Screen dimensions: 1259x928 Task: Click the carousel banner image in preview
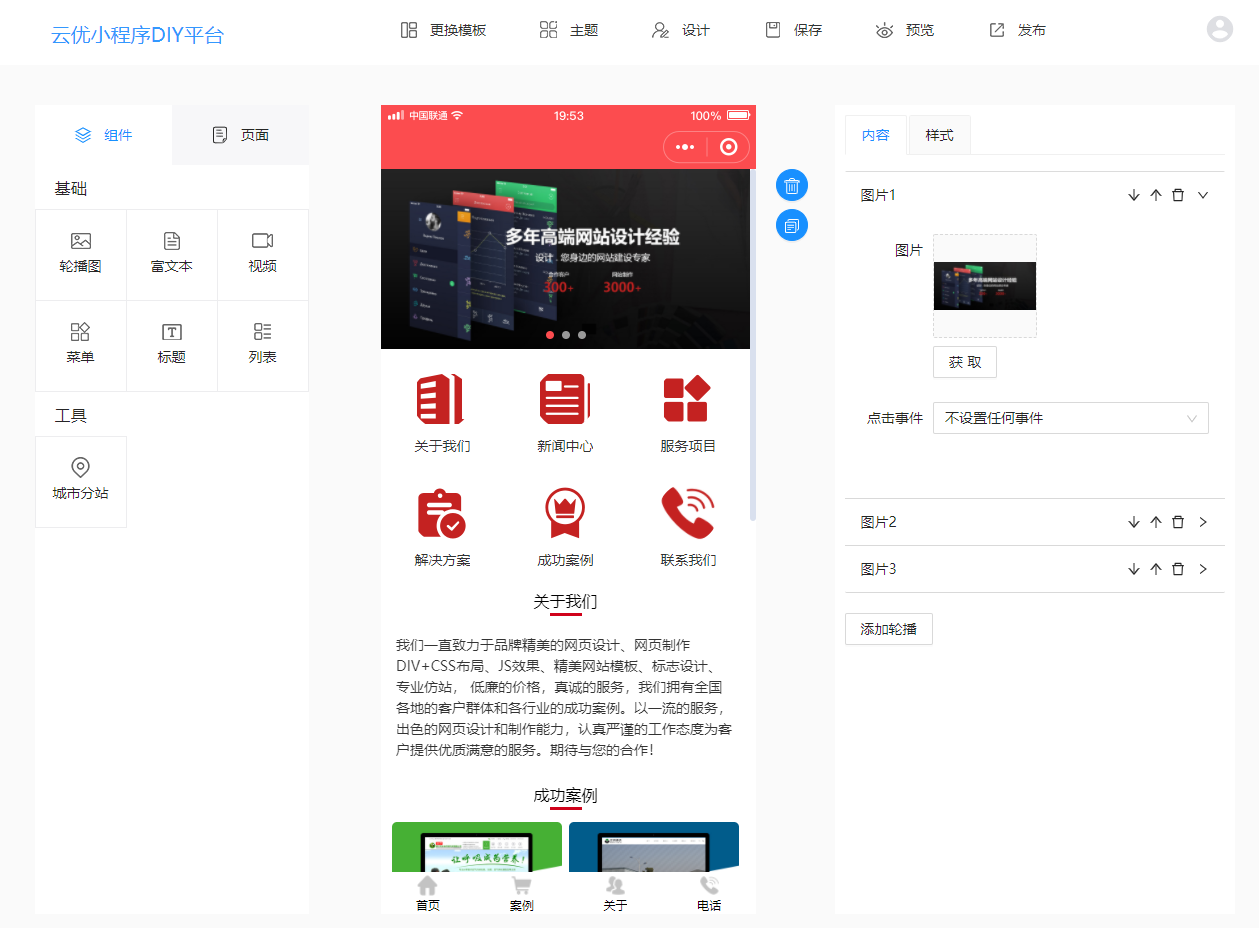(565, 259)
